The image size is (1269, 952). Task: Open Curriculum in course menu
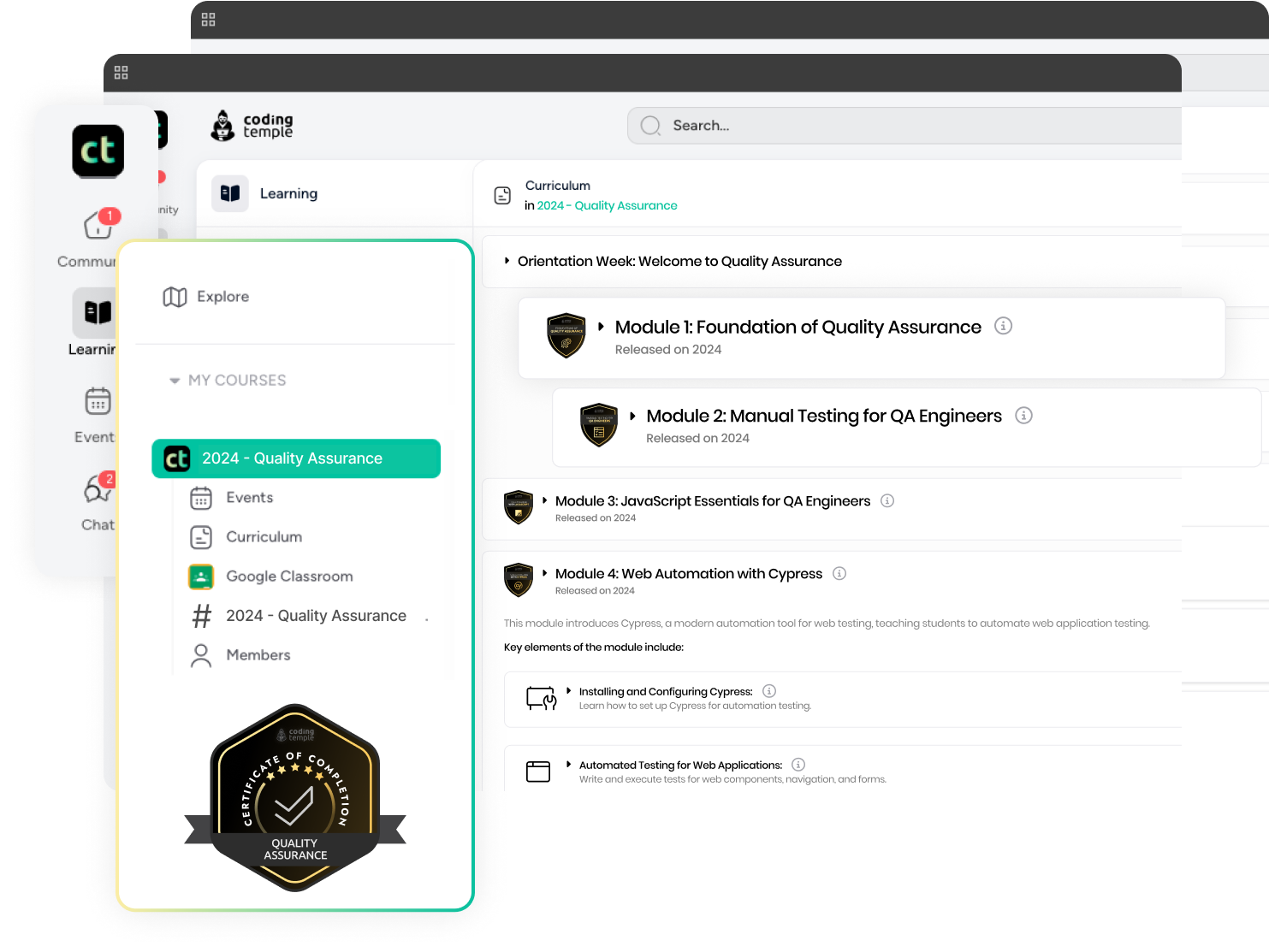(264, 537)
